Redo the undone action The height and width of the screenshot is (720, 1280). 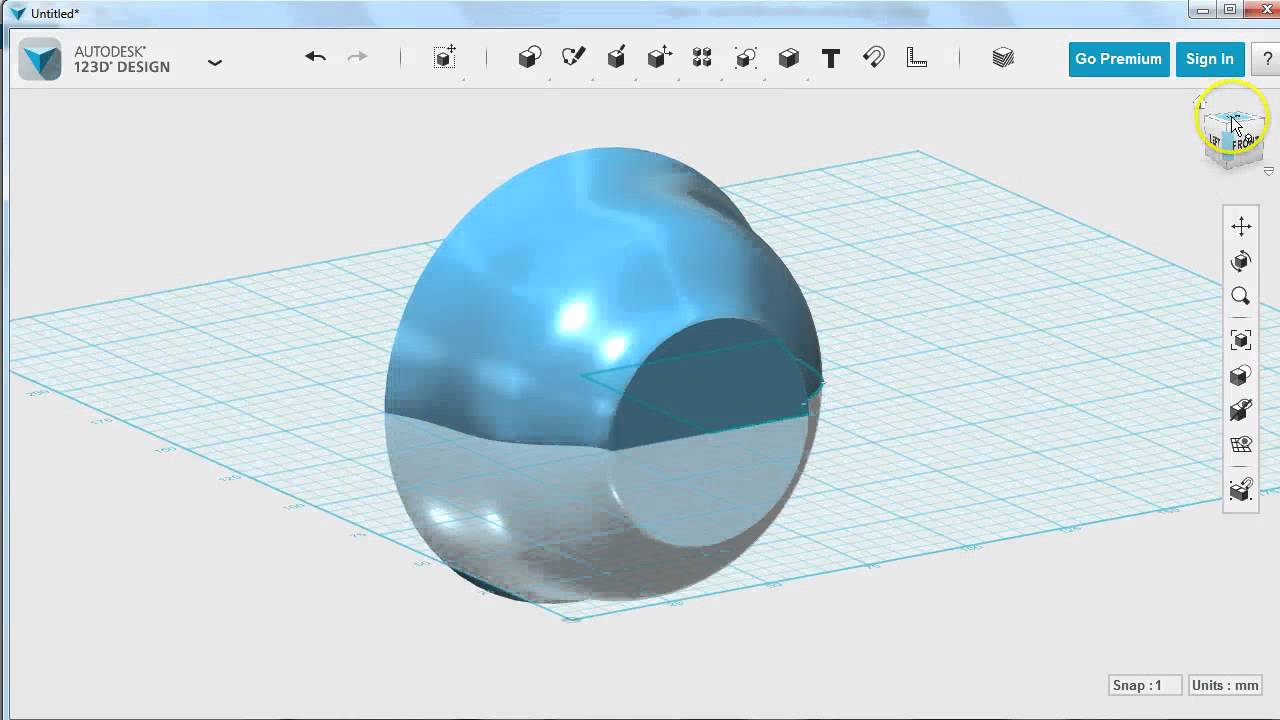[x=357, y=57]
